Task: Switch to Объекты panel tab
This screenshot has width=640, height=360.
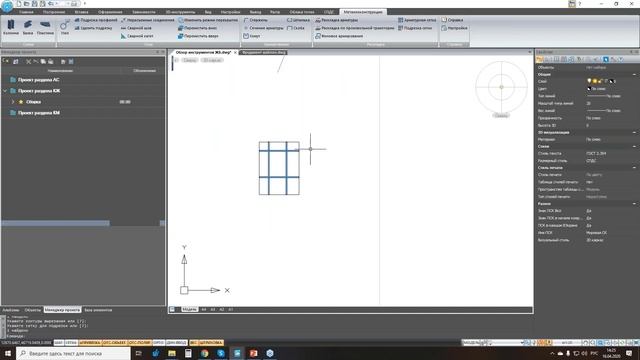Action: pyautogui.click(x=33, y=310)
